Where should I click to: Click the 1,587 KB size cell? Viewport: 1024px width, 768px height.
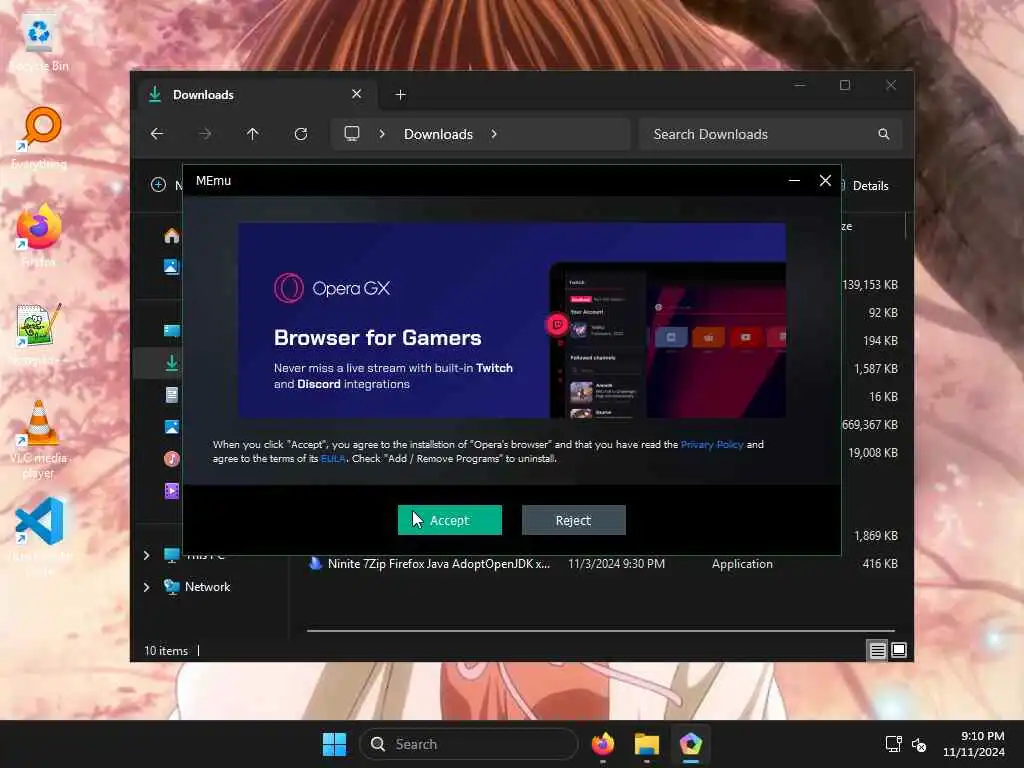click(x=876, y=368)
